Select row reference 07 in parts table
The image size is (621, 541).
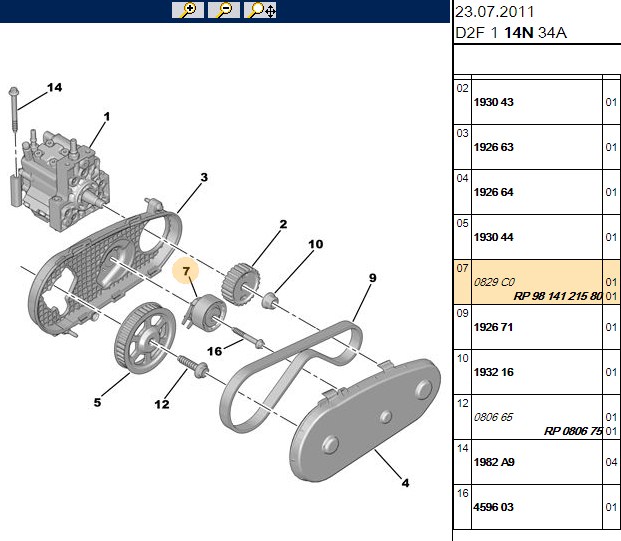462,268
